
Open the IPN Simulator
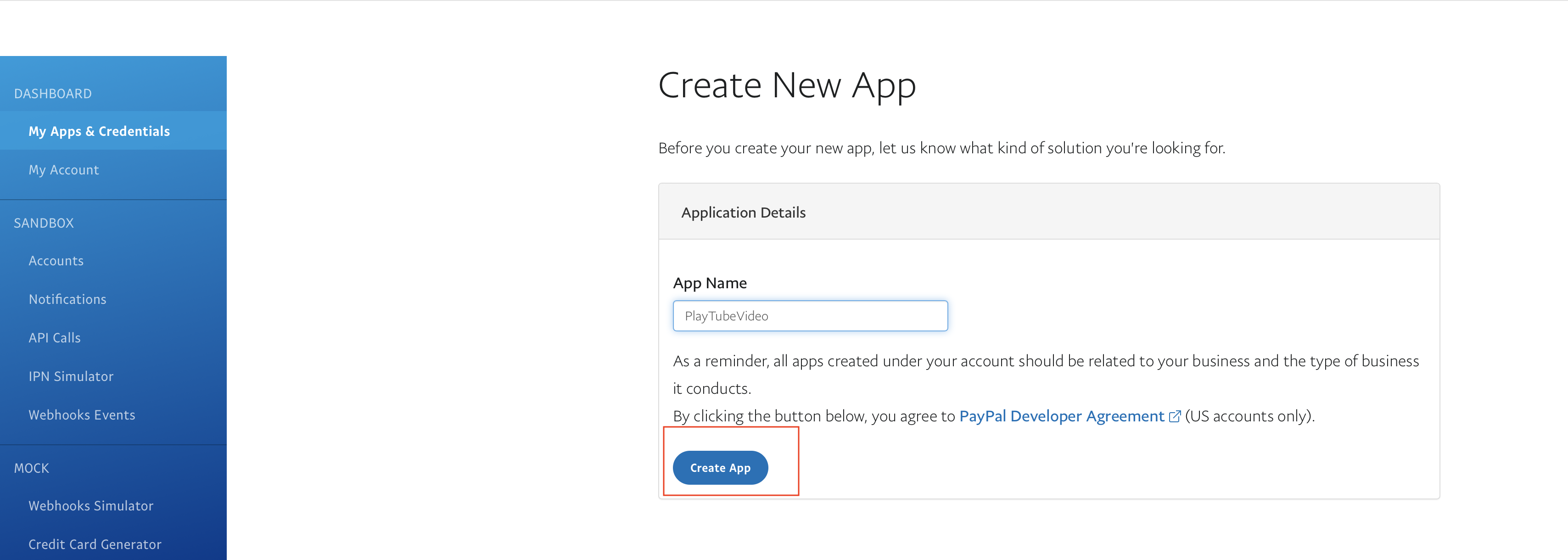click(x=71, y=376)
